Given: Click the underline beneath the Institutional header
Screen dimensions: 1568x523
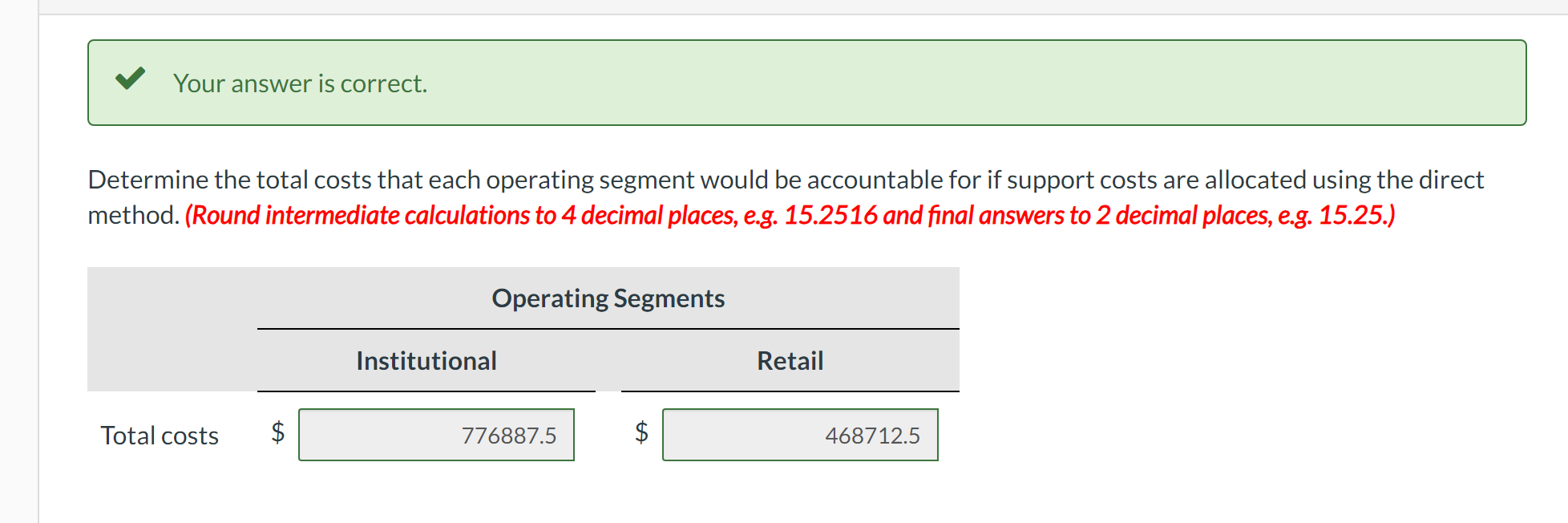Looking at the screenshot, I should click(426, 391).
